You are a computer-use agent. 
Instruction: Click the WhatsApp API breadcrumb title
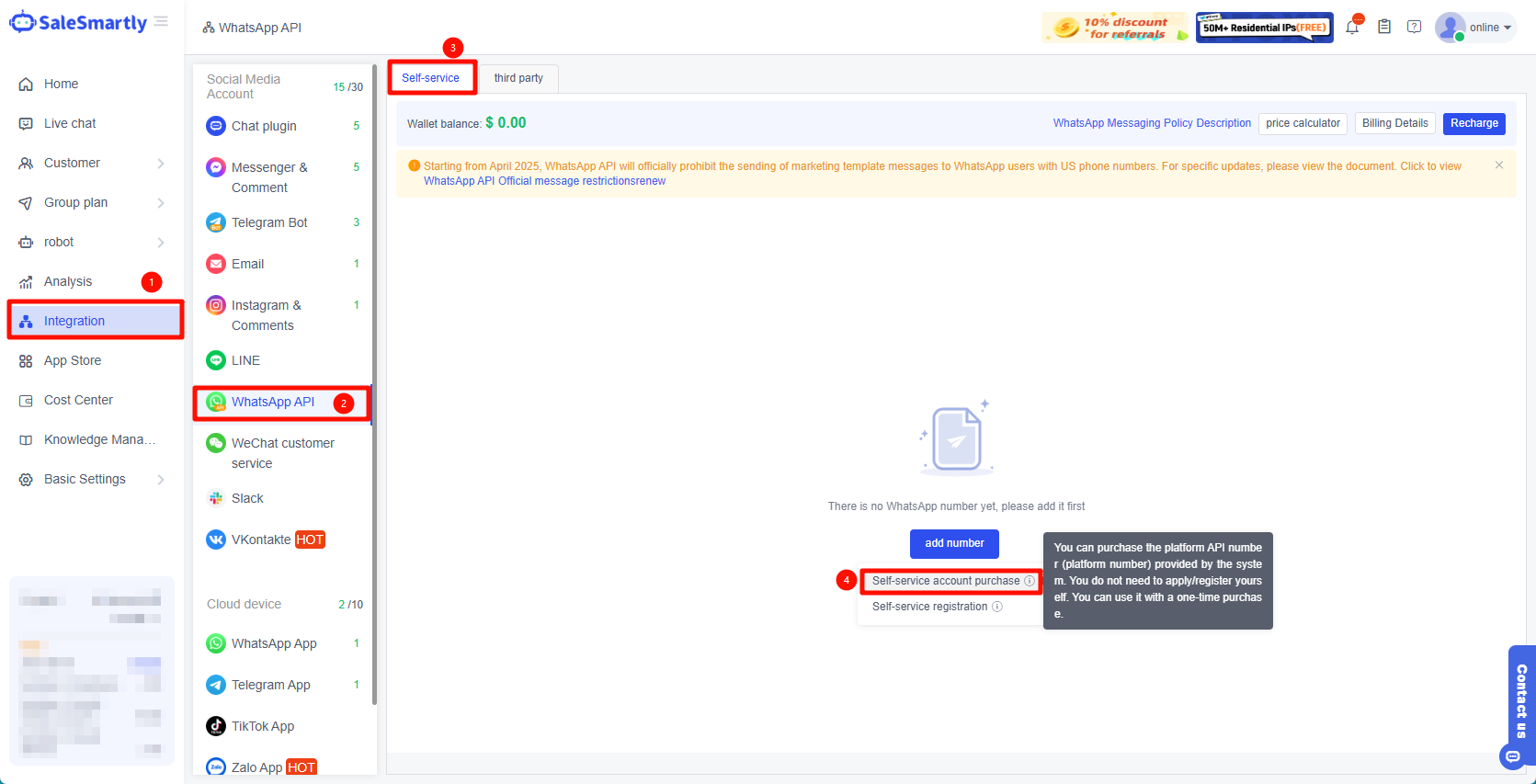260,28
